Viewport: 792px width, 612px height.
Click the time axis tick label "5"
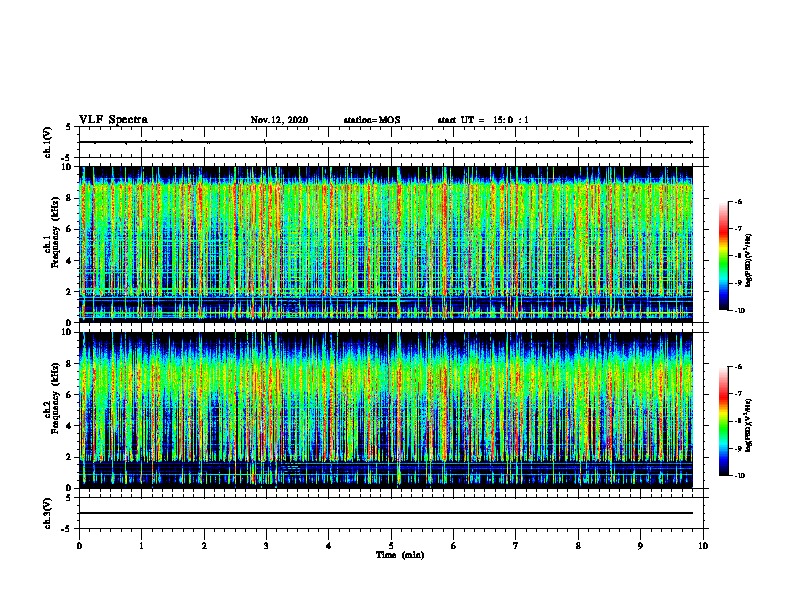391,546
